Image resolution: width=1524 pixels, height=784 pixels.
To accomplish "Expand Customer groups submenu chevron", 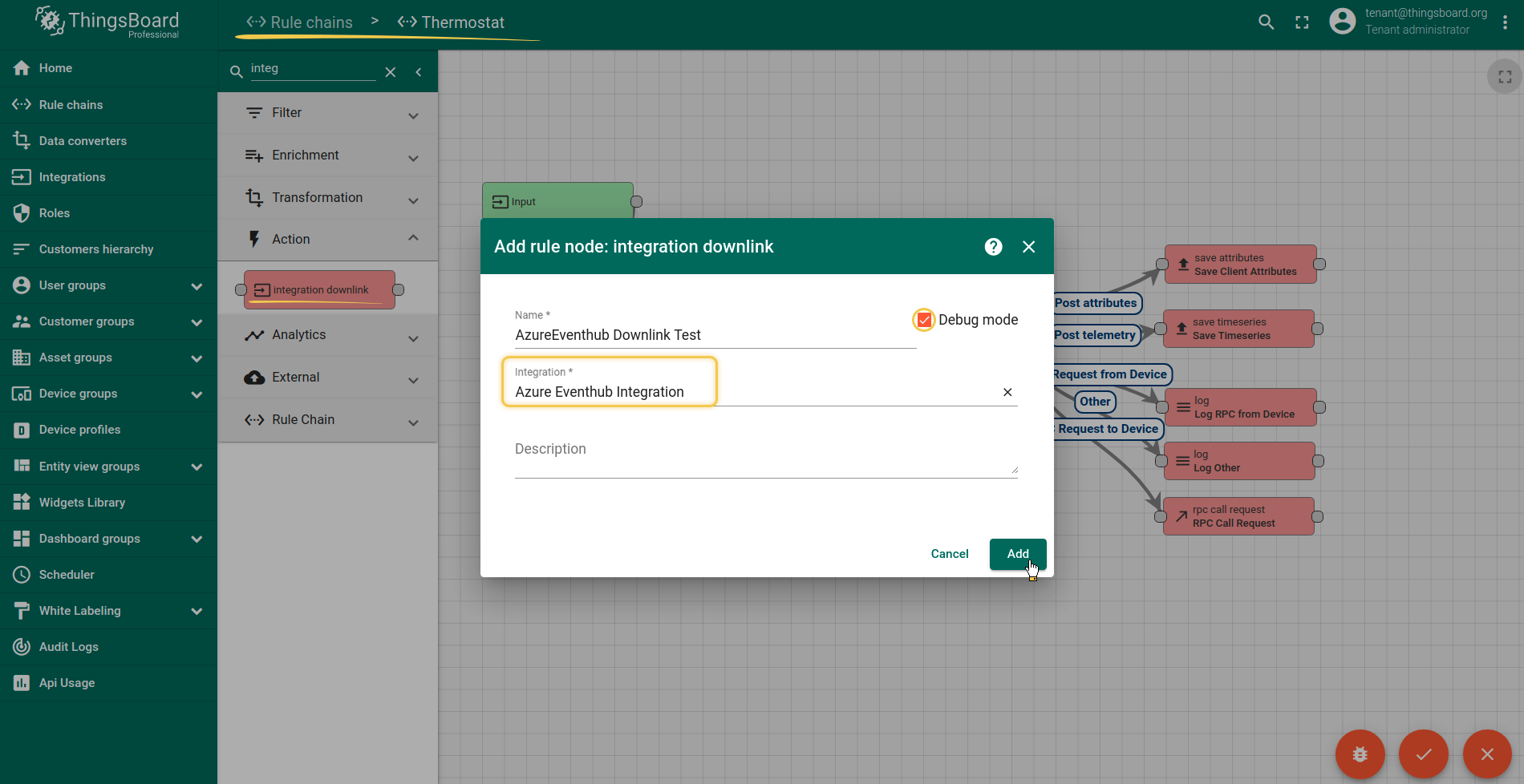I will [197, 322].
